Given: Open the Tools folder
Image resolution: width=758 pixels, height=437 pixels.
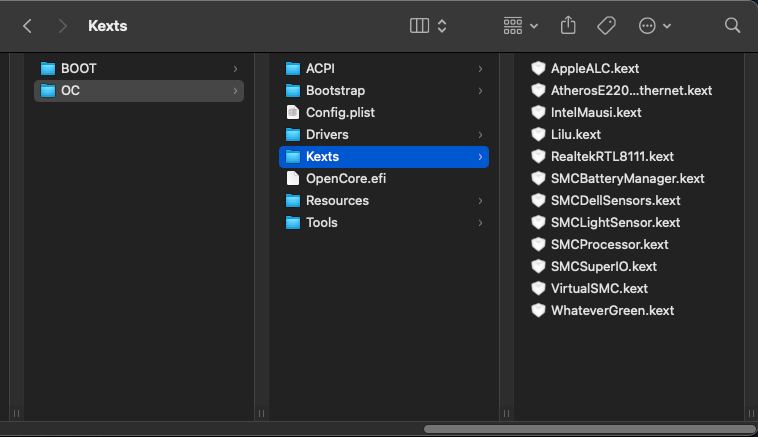Looking at the screenshot, I should pos(384,223).
